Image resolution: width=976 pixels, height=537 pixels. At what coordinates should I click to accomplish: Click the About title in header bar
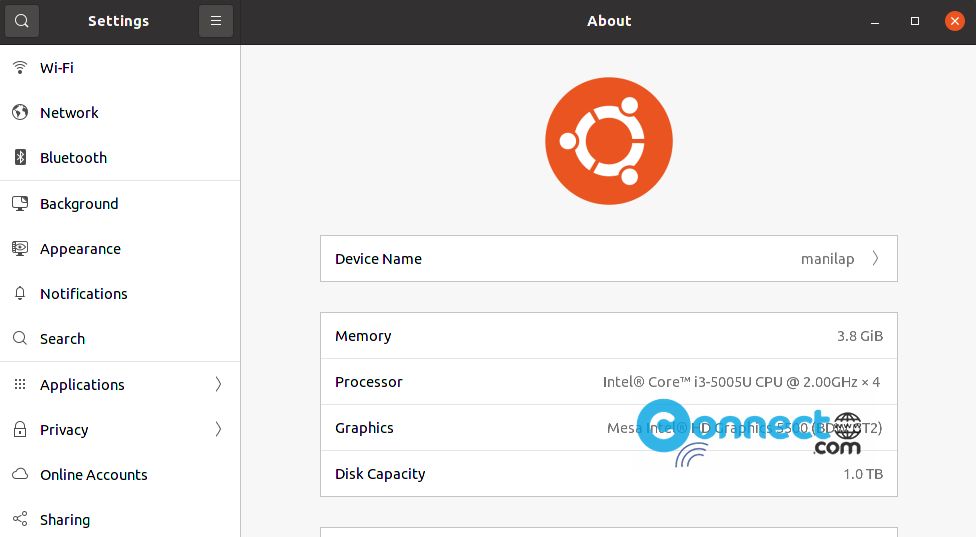click(609, 21)
